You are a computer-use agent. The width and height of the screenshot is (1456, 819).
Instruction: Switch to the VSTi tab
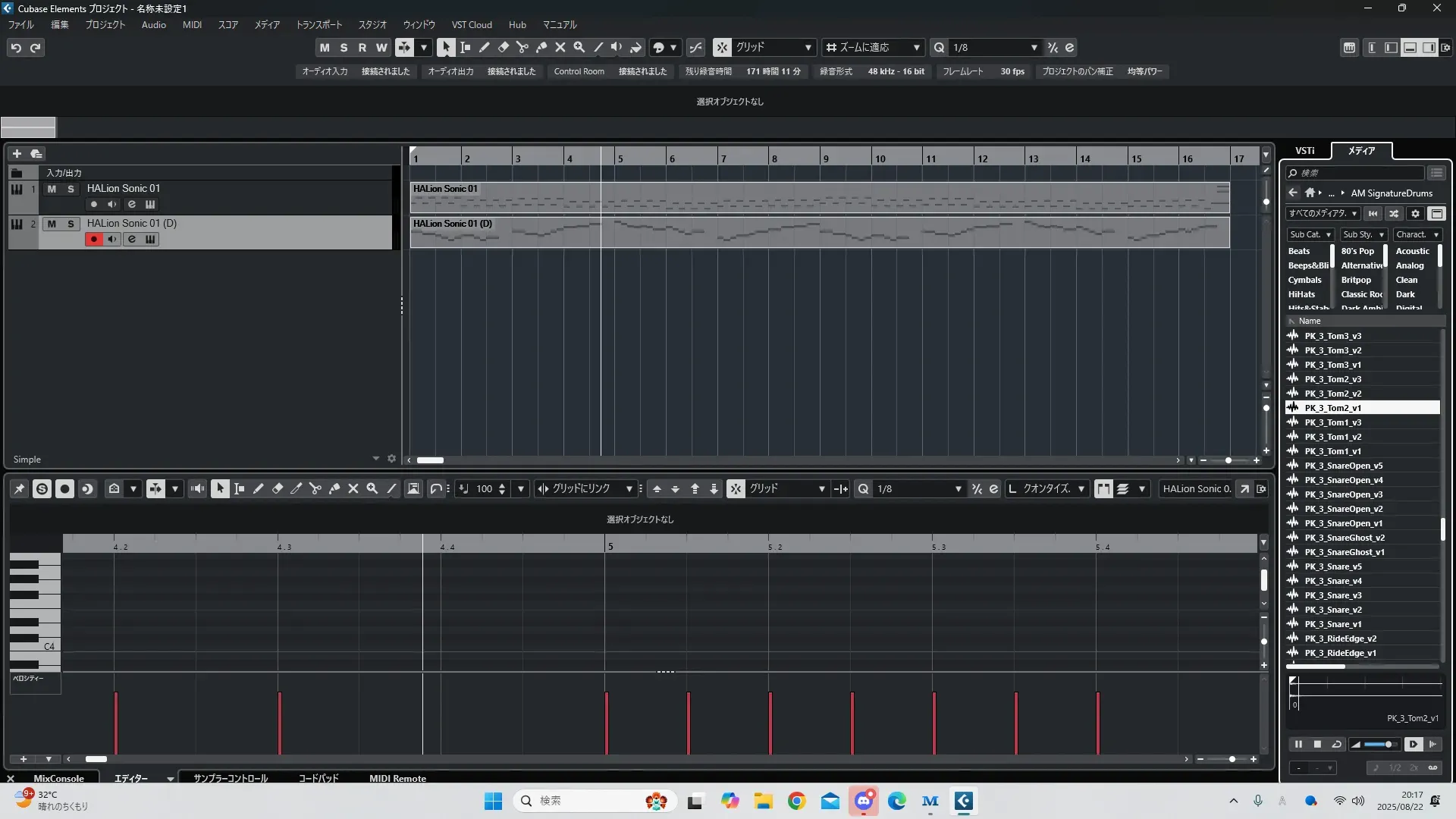pyautogui.click(x=1304, y=151)
